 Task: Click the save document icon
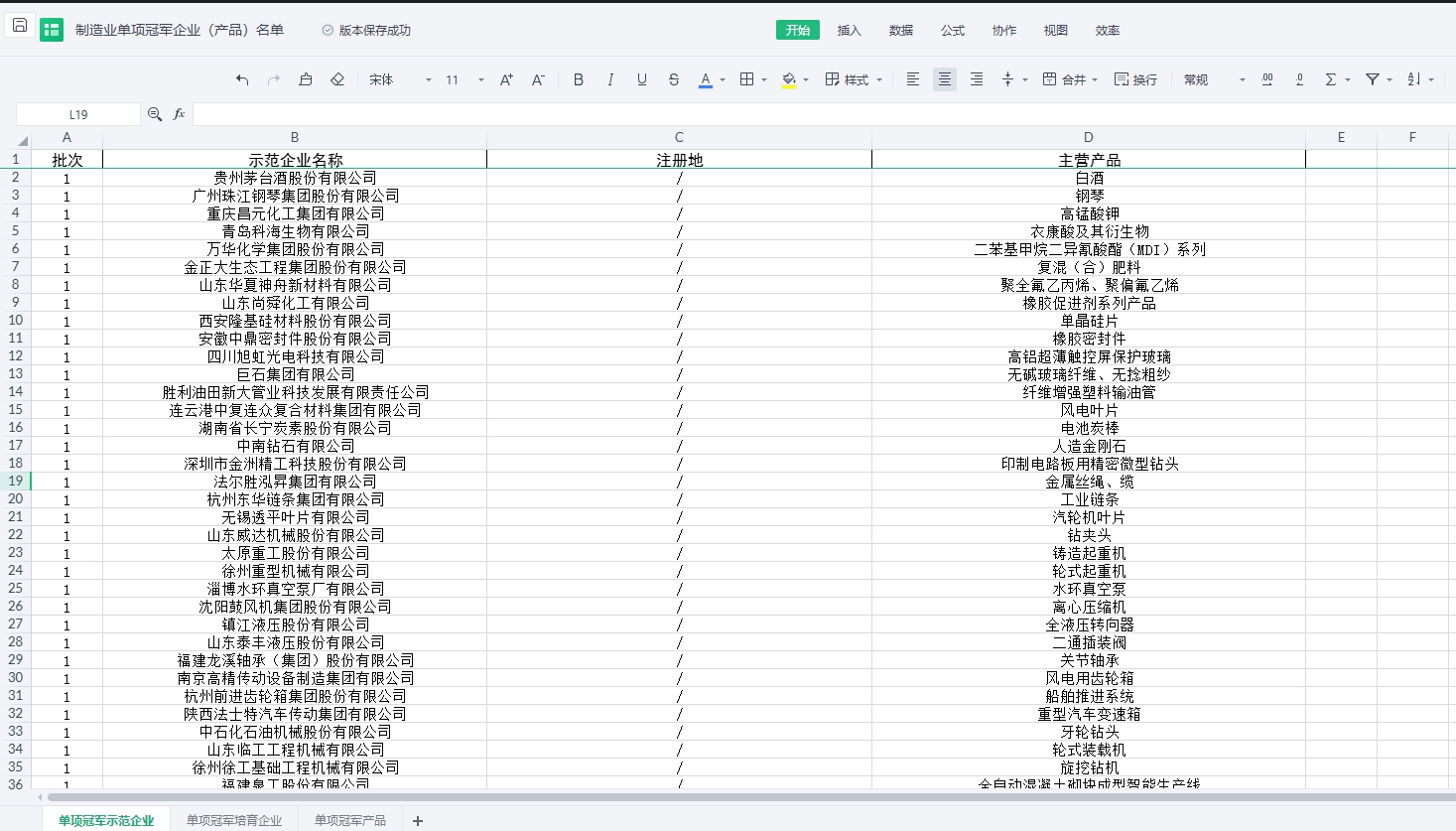[20, 26]
